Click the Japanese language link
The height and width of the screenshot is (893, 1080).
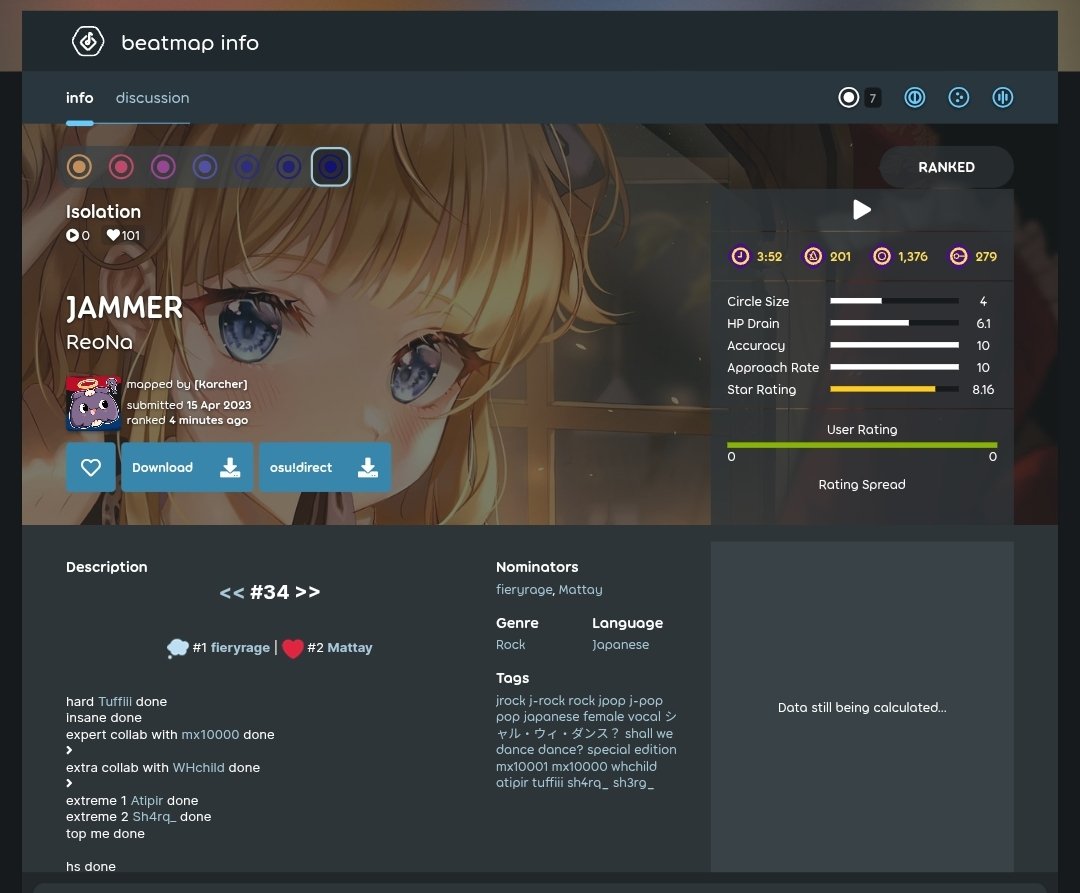pyautogui.click(x=621, y=644)
